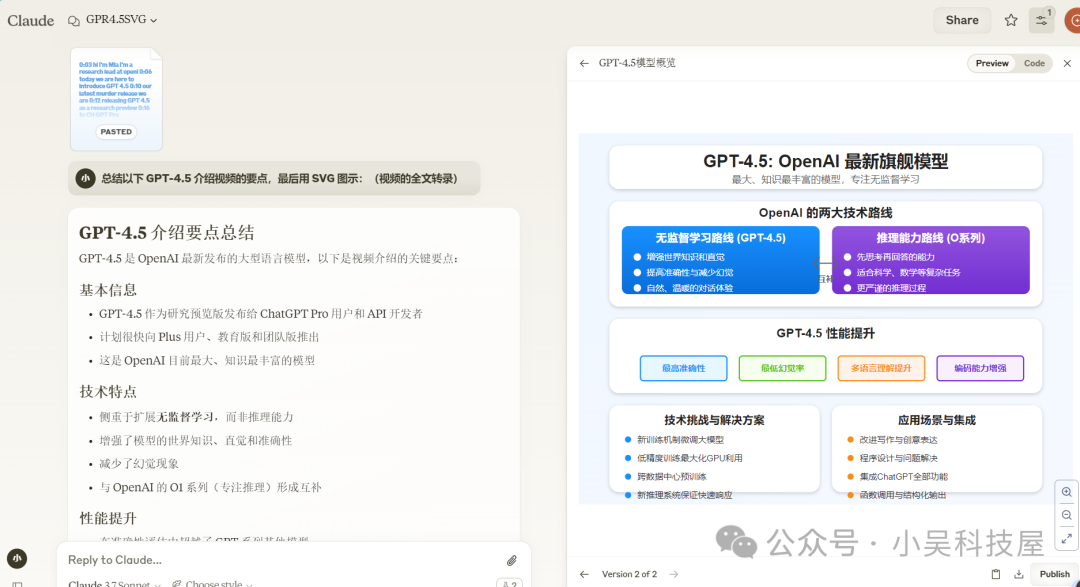Click the 技术挑战与解决方案 card heading

[x=714, y=420]
